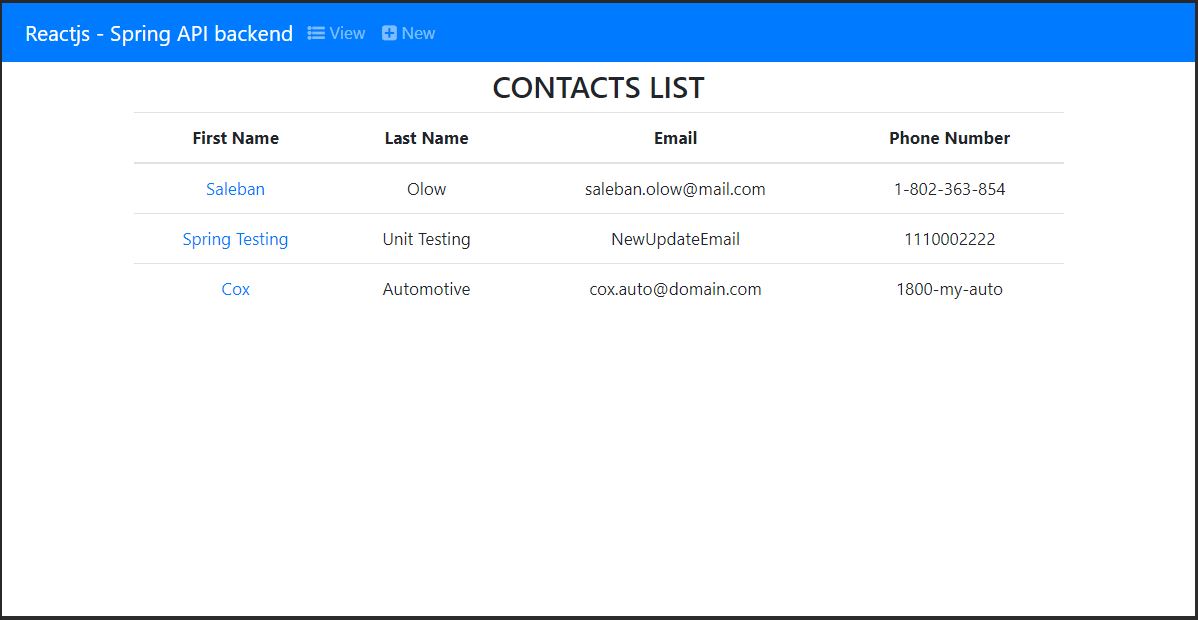Click the Last Name column header
Screen dimensions: 1198x620
426,138
